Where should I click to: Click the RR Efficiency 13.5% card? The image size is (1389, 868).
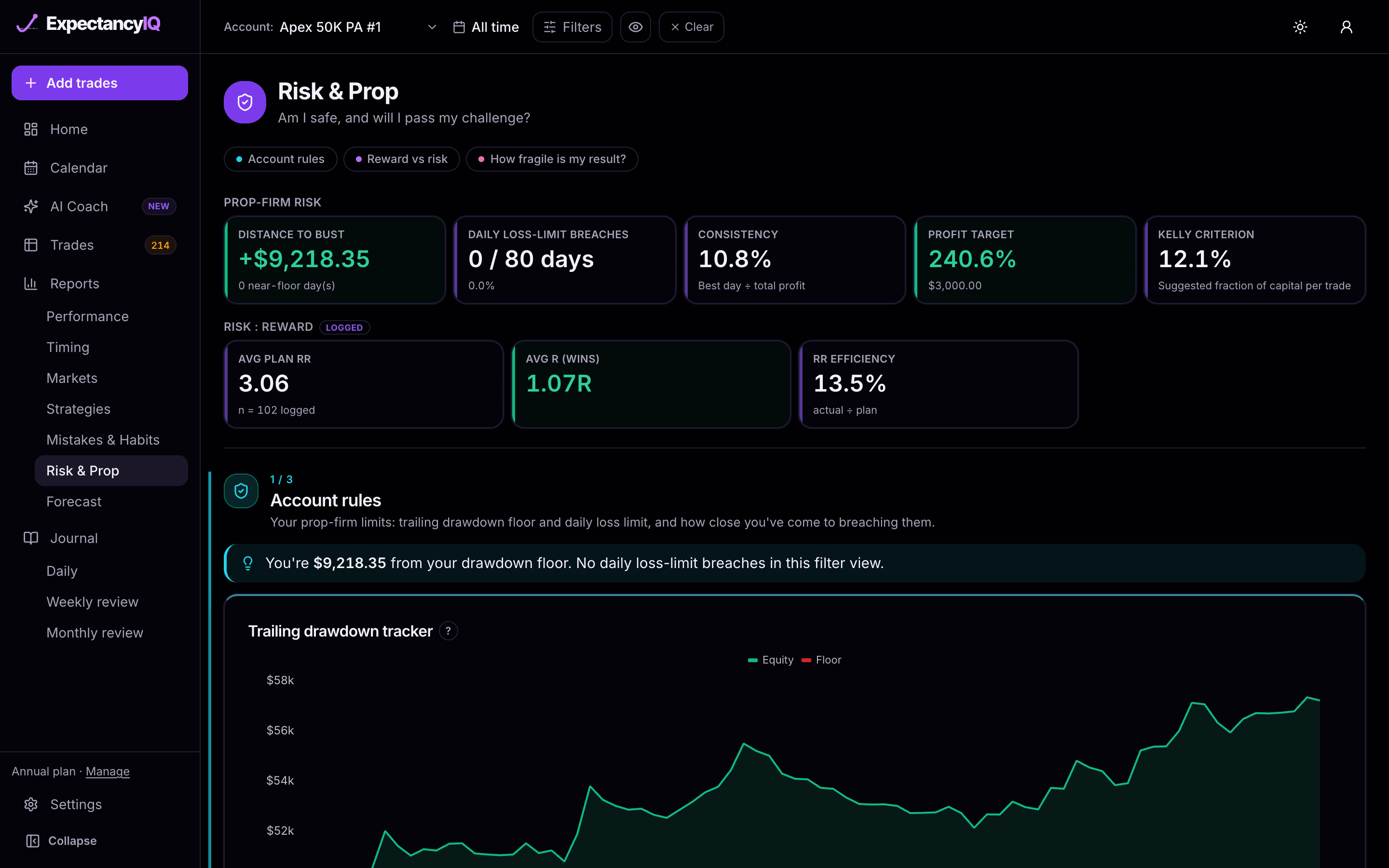939,384
